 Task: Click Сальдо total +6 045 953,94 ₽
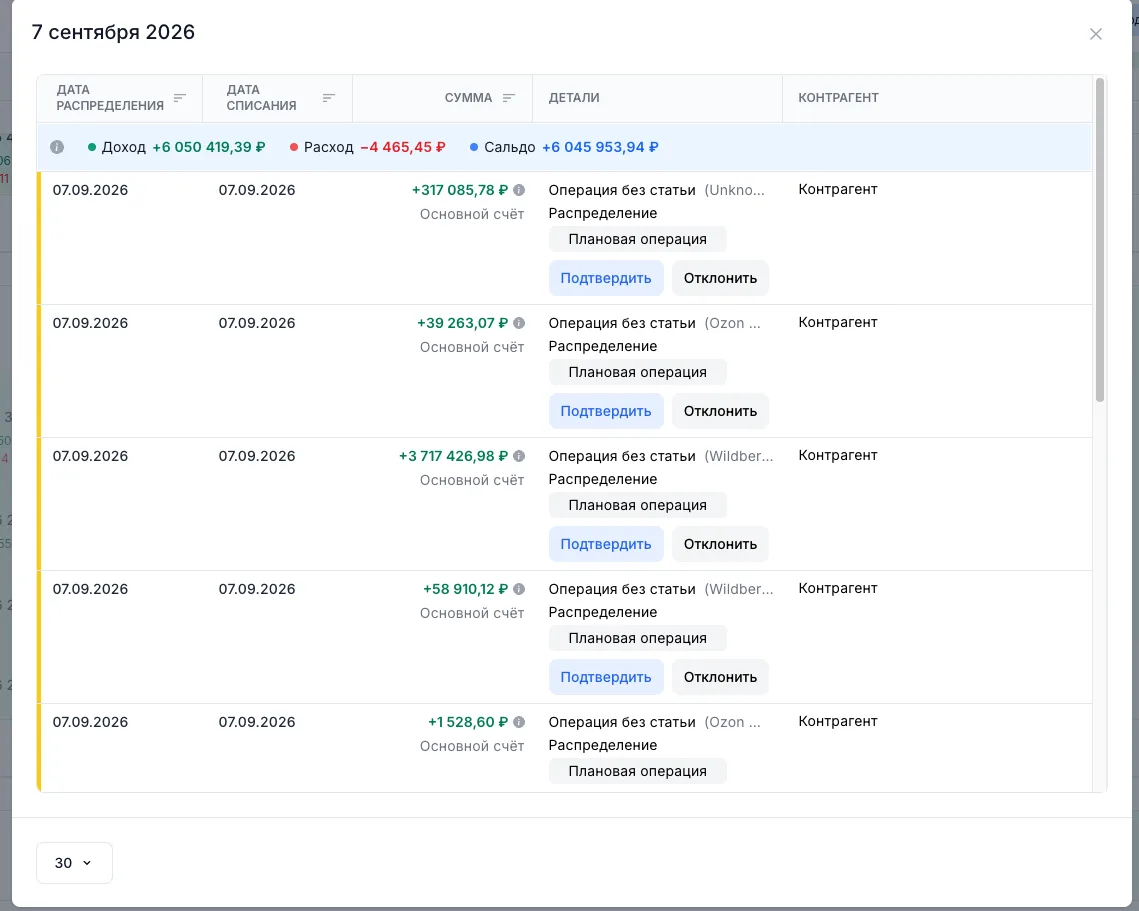pos(600,147)
